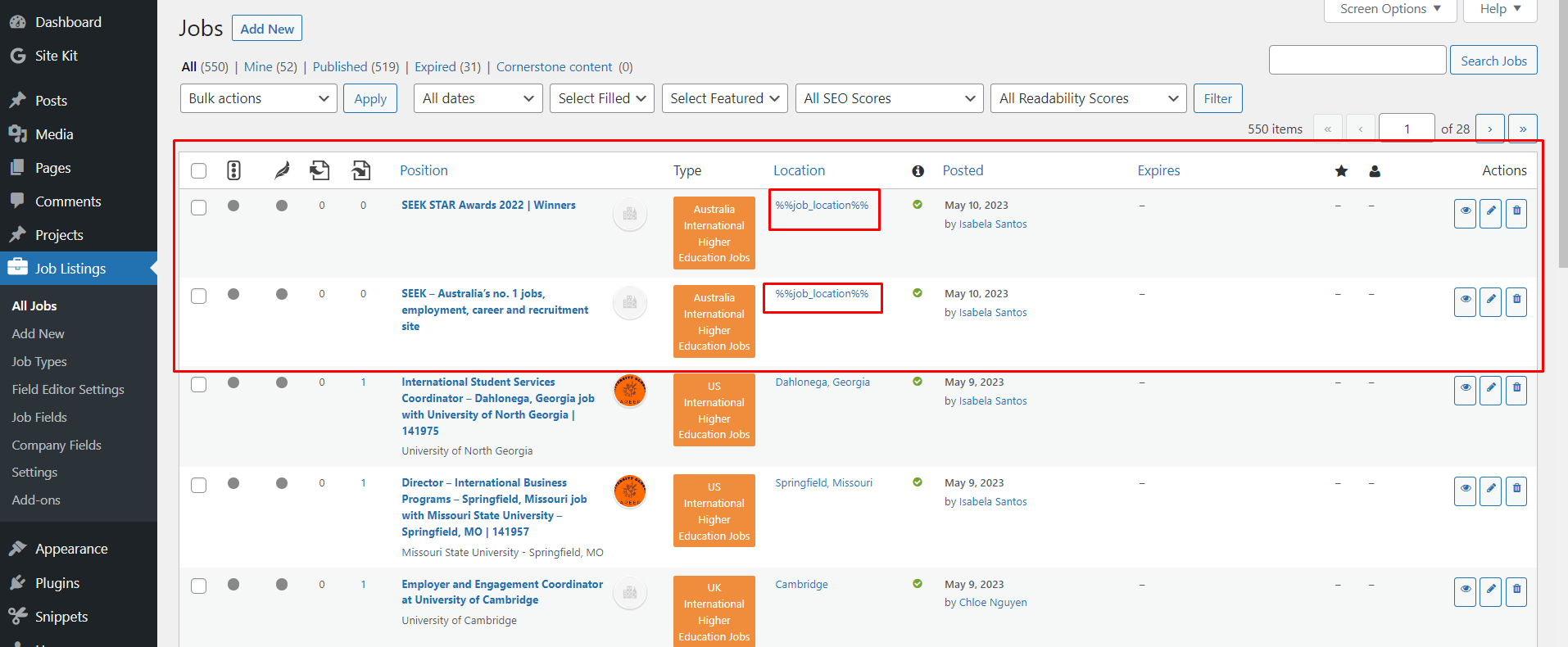Click the Apply button
The image size is (1568, 647).
(370, 98)
